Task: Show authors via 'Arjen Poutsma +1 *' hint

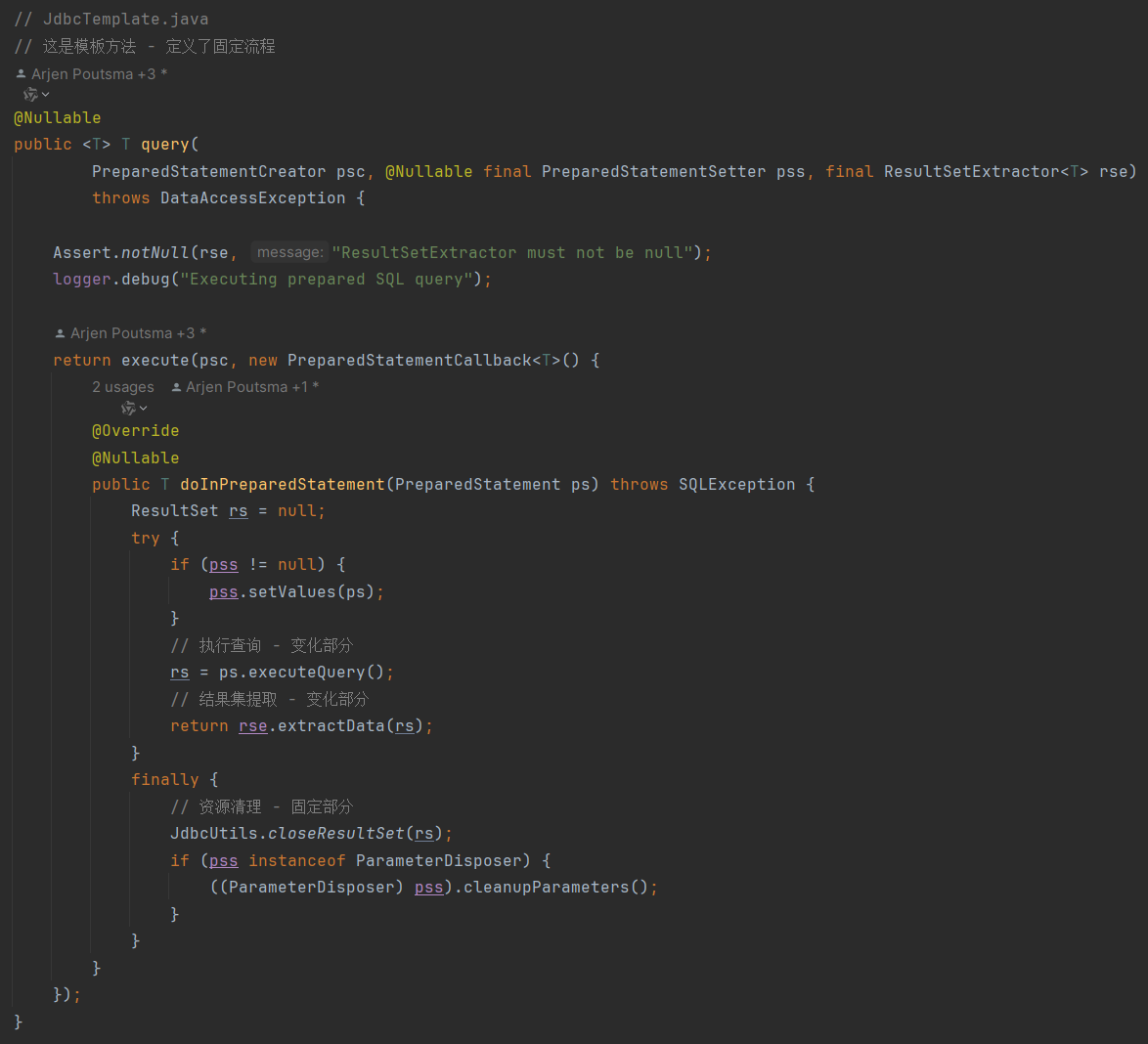Action: point(252,387)
